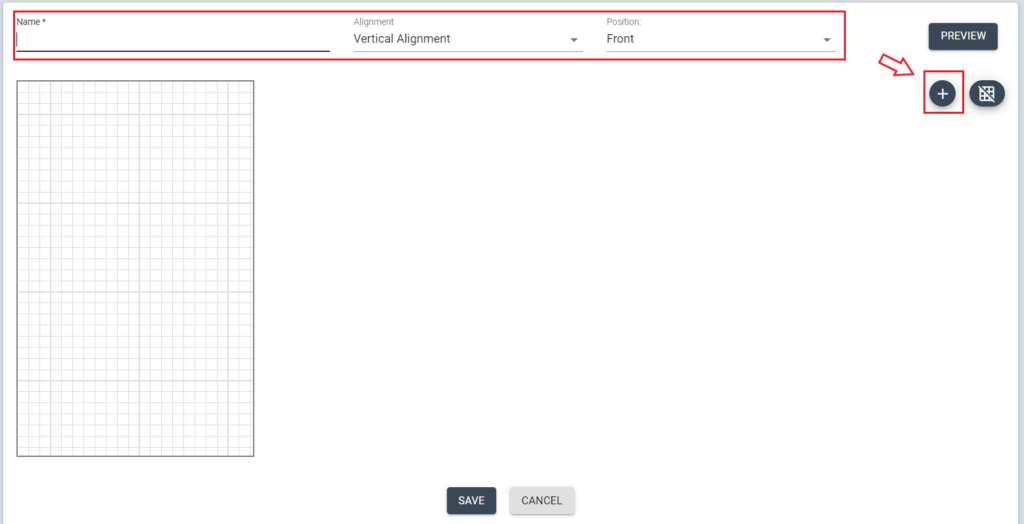This screenshot has height=524, width=1024.
Task: Click the top-left corner of grid canvas
Action: pos(19,83)
